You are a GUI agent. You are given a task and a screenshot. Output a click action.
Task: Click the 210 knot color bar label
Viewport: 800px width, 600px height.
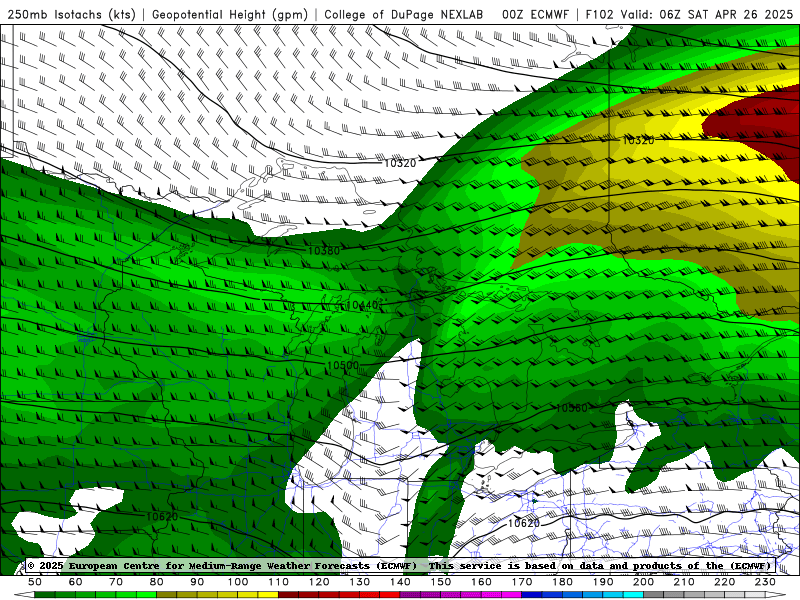click(x=684, y=582)
